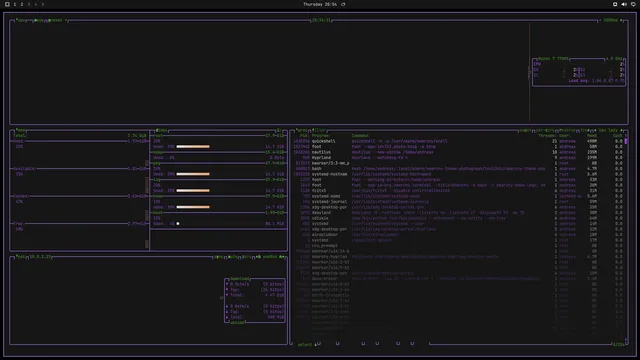Click the Command column header
The height and width of the screenshot is (360, 640).
pyautogui.click(x=361, y=136)
